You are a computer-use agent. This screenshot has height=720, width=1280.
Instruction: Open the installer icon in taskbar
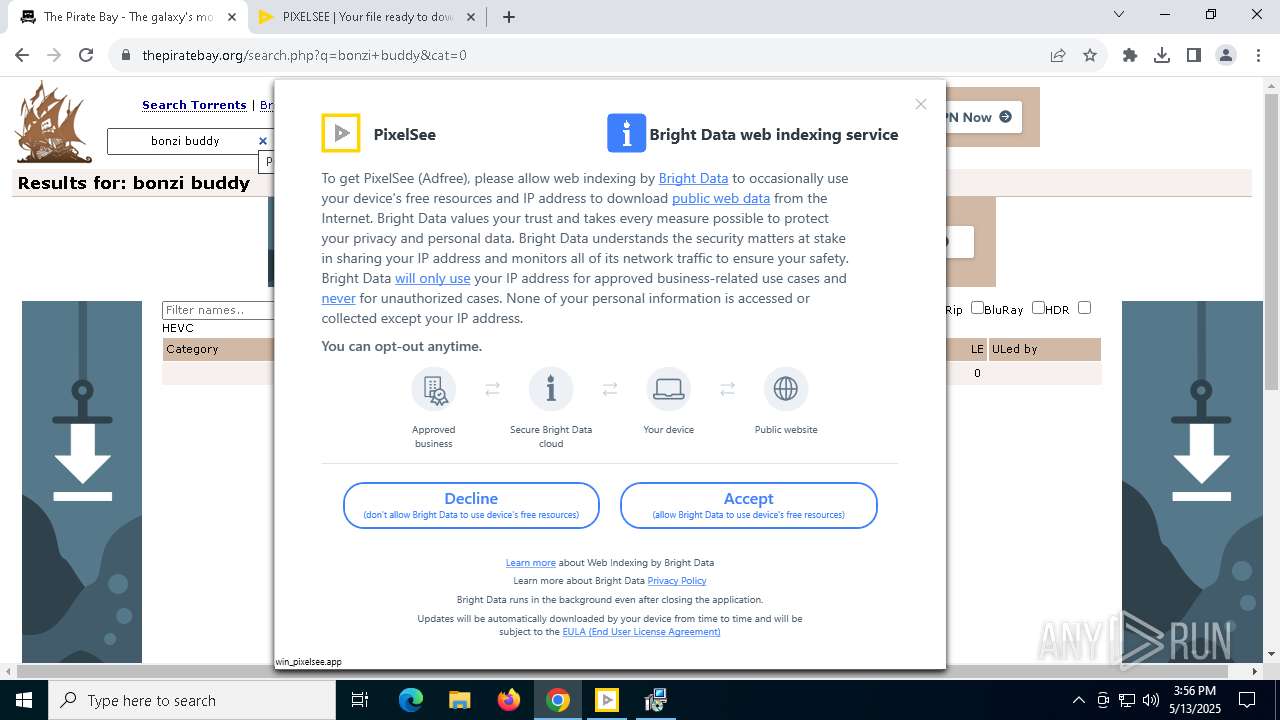(656, 700)
